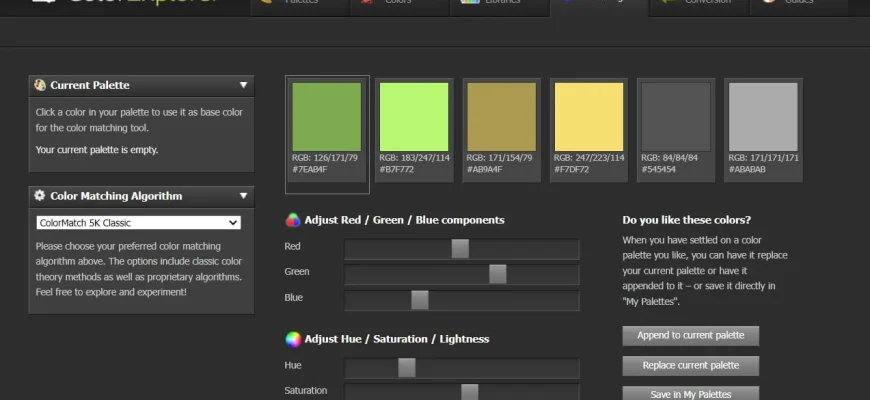Click the Color Matching Algorithm gear icon
Viewport: 870px width, 400px height.
point(40,196)
